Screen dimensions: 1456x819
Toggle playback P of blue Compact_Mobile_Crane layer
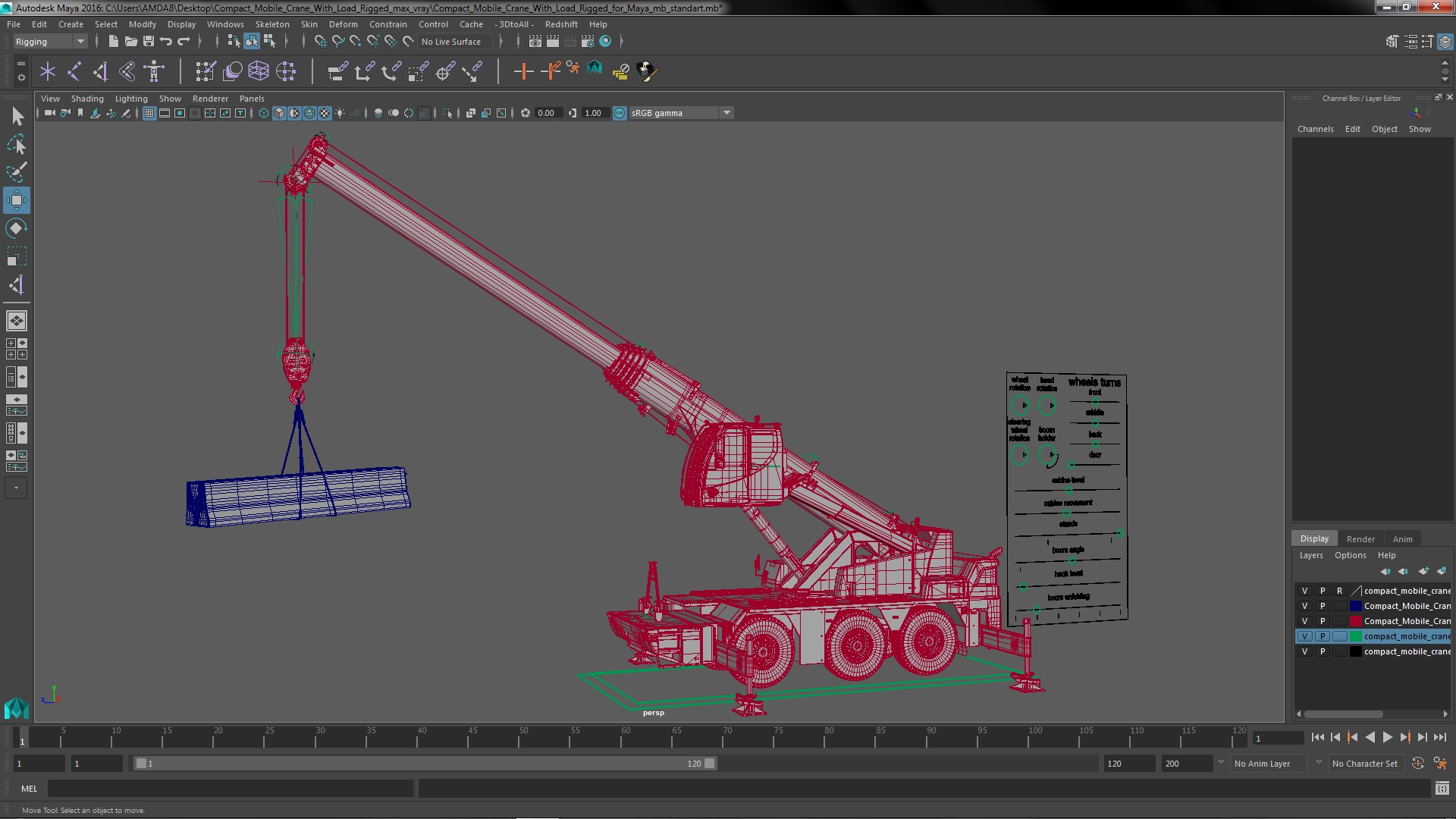point(1323,606)
